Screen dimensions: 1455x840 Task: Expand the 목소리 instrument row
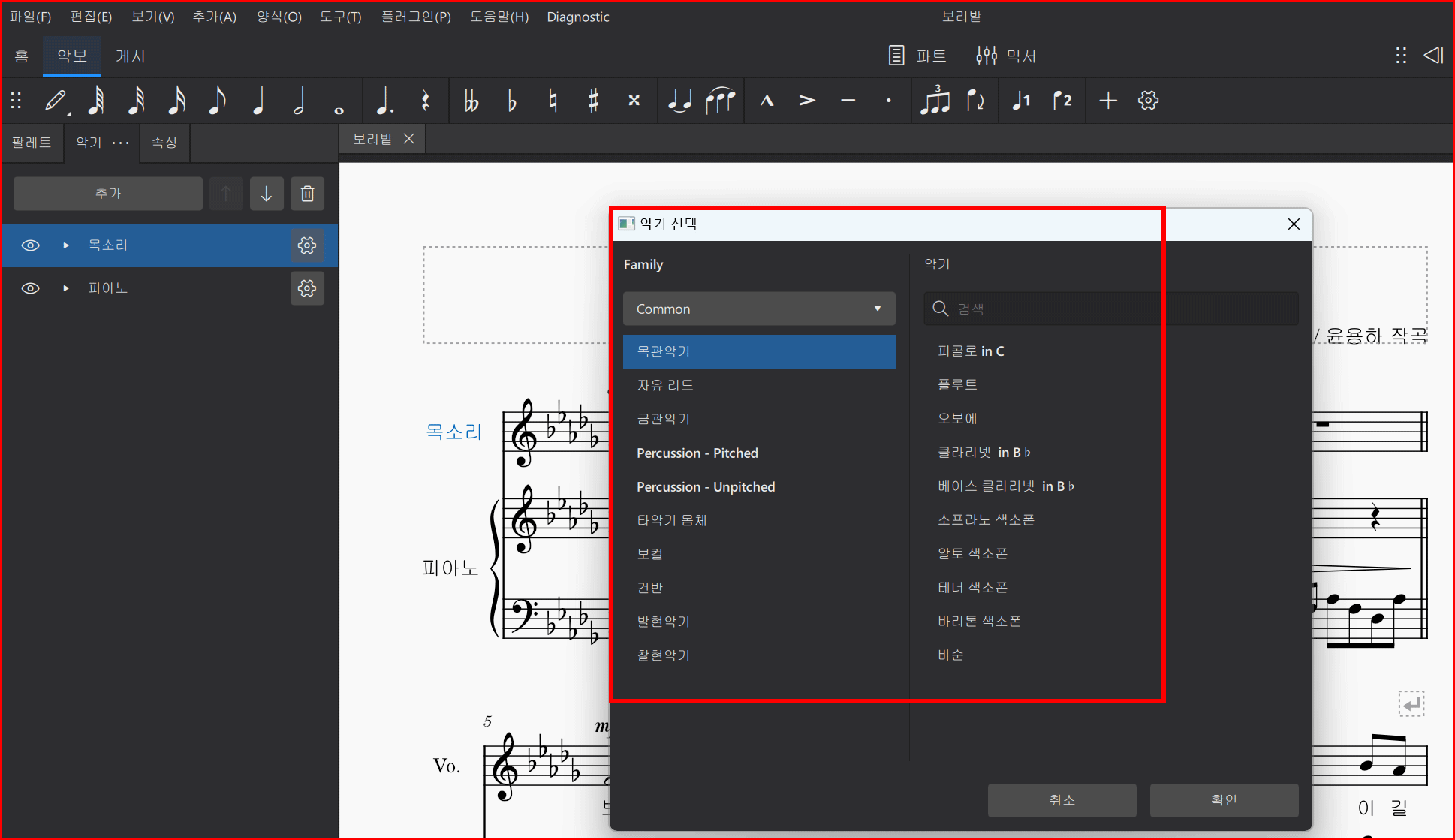[66, 245]
